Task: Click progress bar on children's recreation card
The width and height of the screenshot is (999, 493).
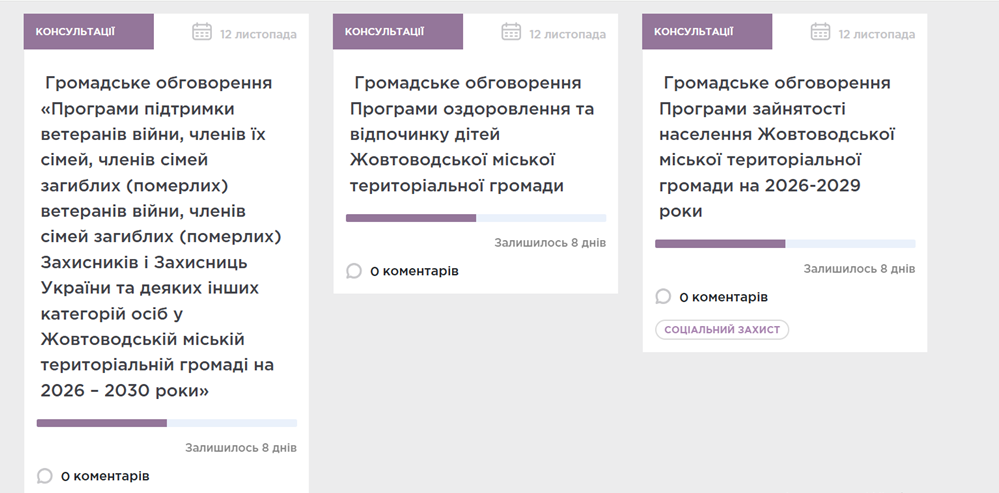Action: click(x=475, y=218)
